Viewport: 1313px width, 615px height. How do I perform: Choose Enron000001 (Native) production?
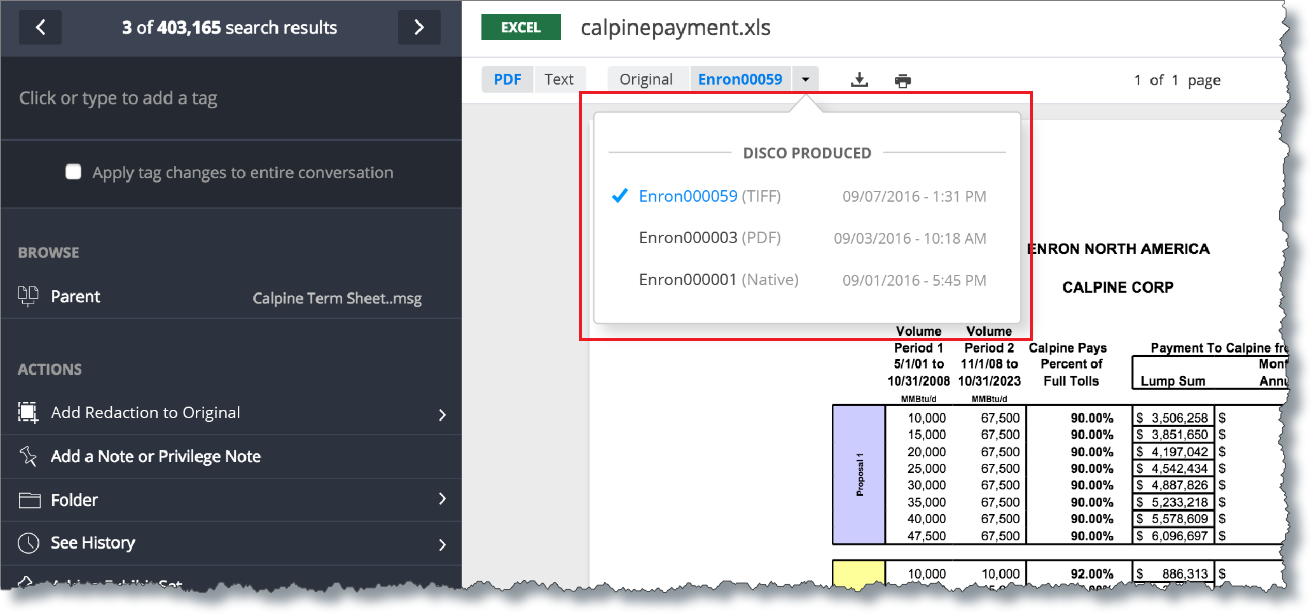click(x=719, y=280)
